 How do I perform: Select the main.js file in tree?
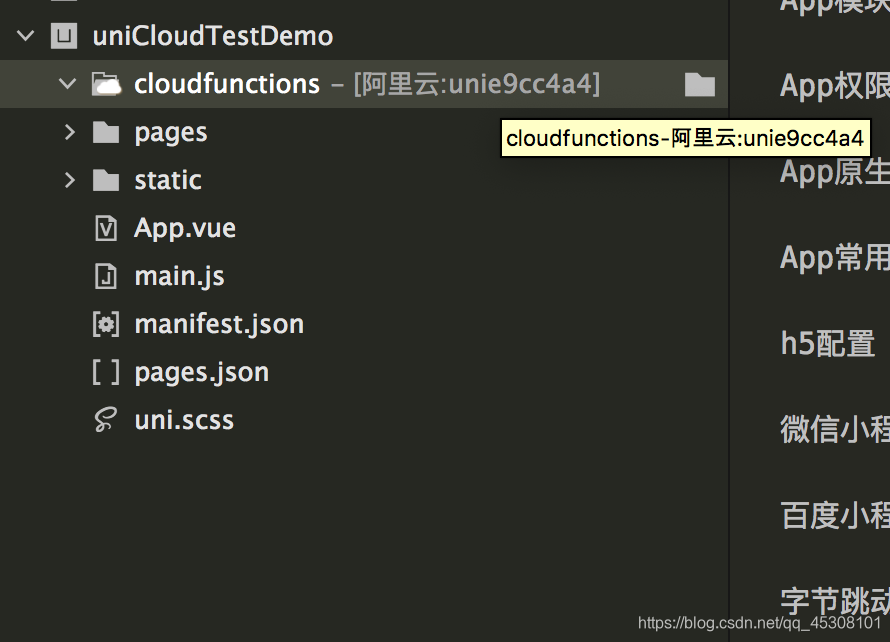pyautogui.click(x=179, y=275)
